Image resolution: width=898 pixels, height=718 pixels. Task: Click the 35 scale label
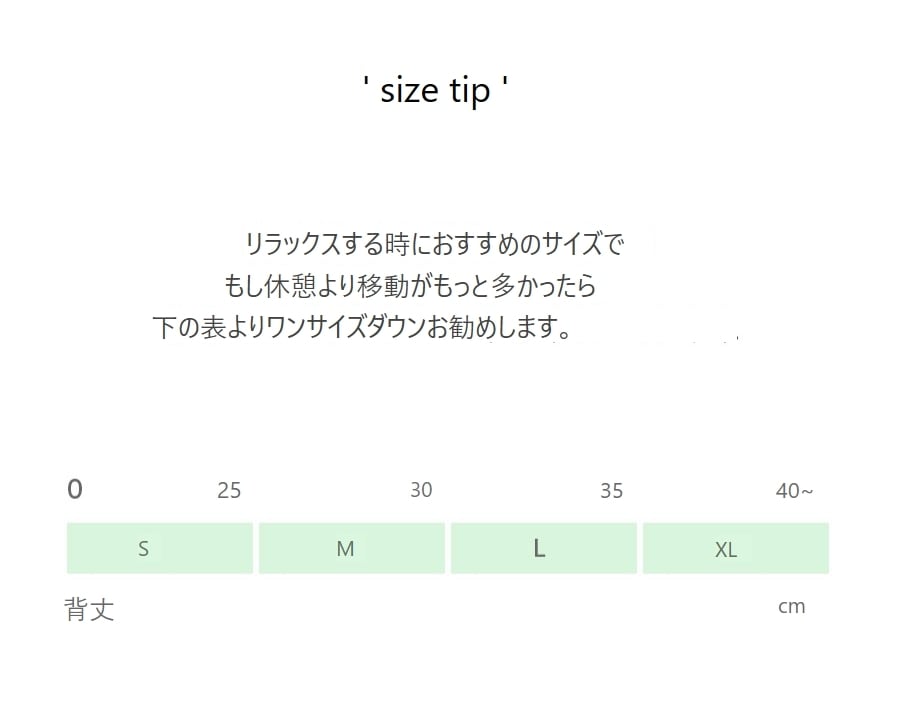click(x=611, y=491)
